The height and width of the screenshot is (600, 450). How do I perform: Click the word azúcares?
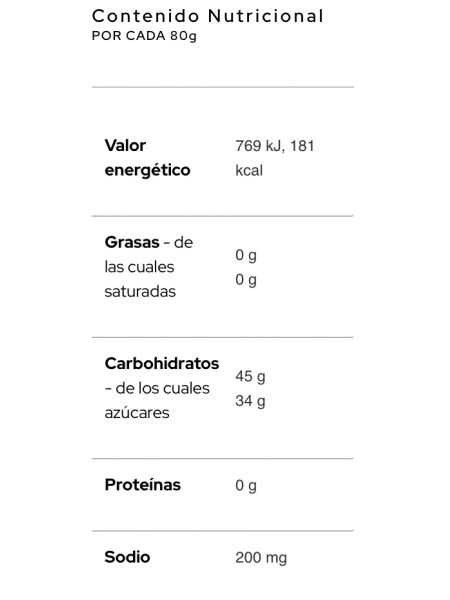[137, 413]
